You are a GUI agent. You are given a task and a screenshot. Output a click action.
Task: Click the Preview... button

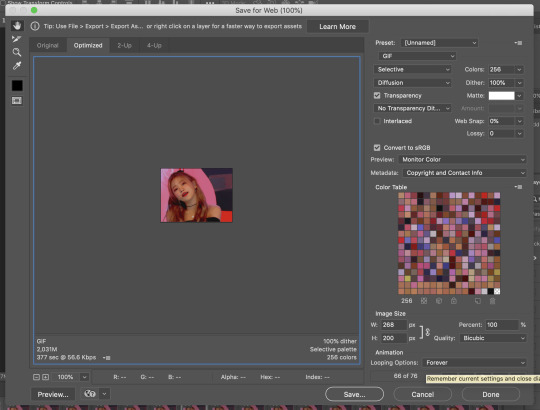pyautogui.click(x=53, y=394)
